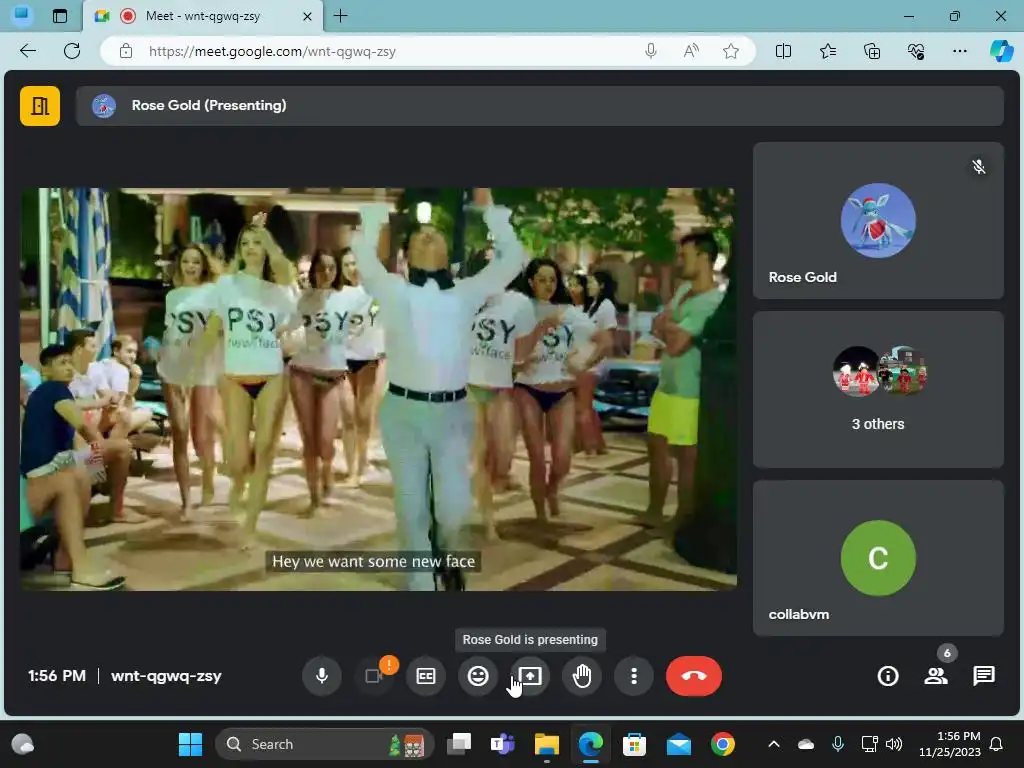
Task: Select the Rose Gold participant tile
Action: 878,221
